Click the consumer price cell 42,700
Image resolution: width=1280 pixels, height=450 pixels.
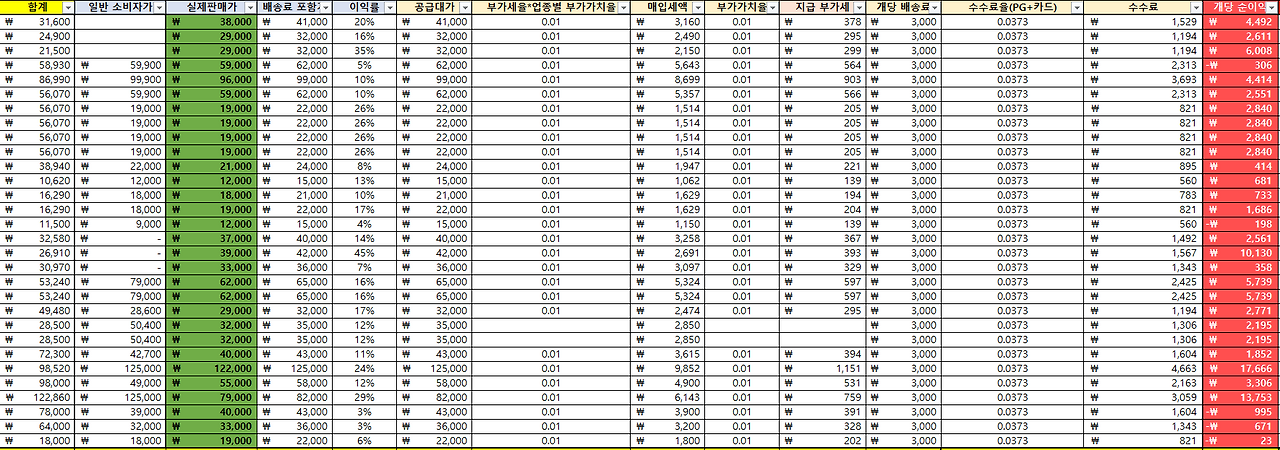click(122, 354)
